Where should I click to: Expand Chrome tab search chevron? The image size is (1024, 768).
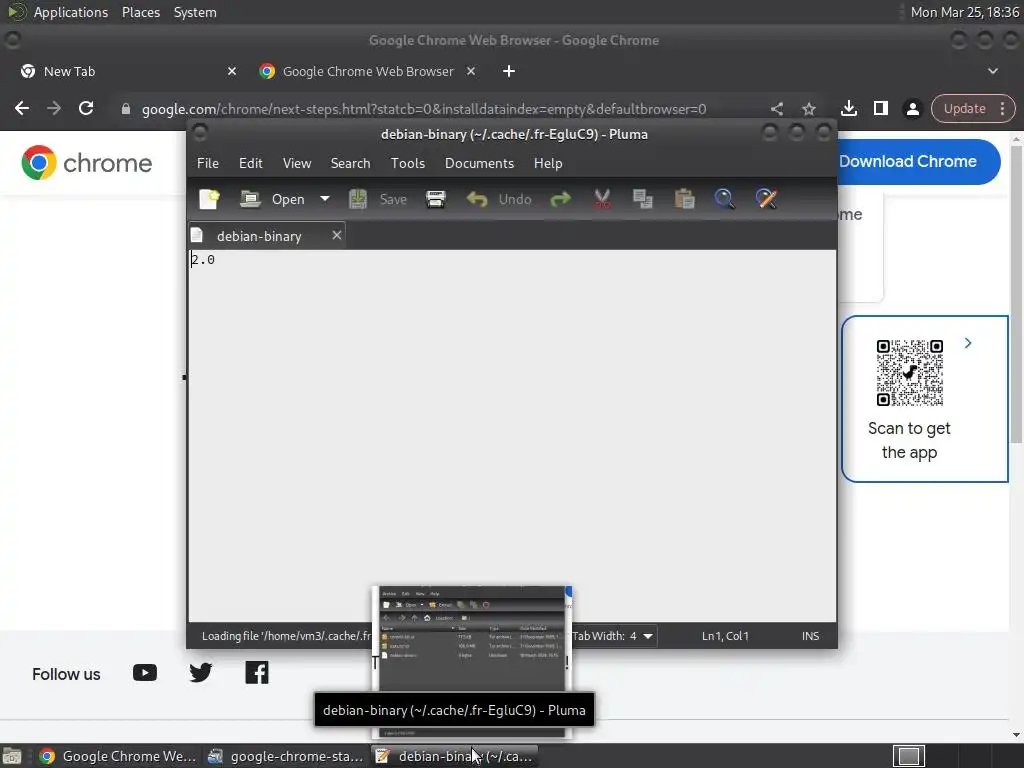coord(993,71)
